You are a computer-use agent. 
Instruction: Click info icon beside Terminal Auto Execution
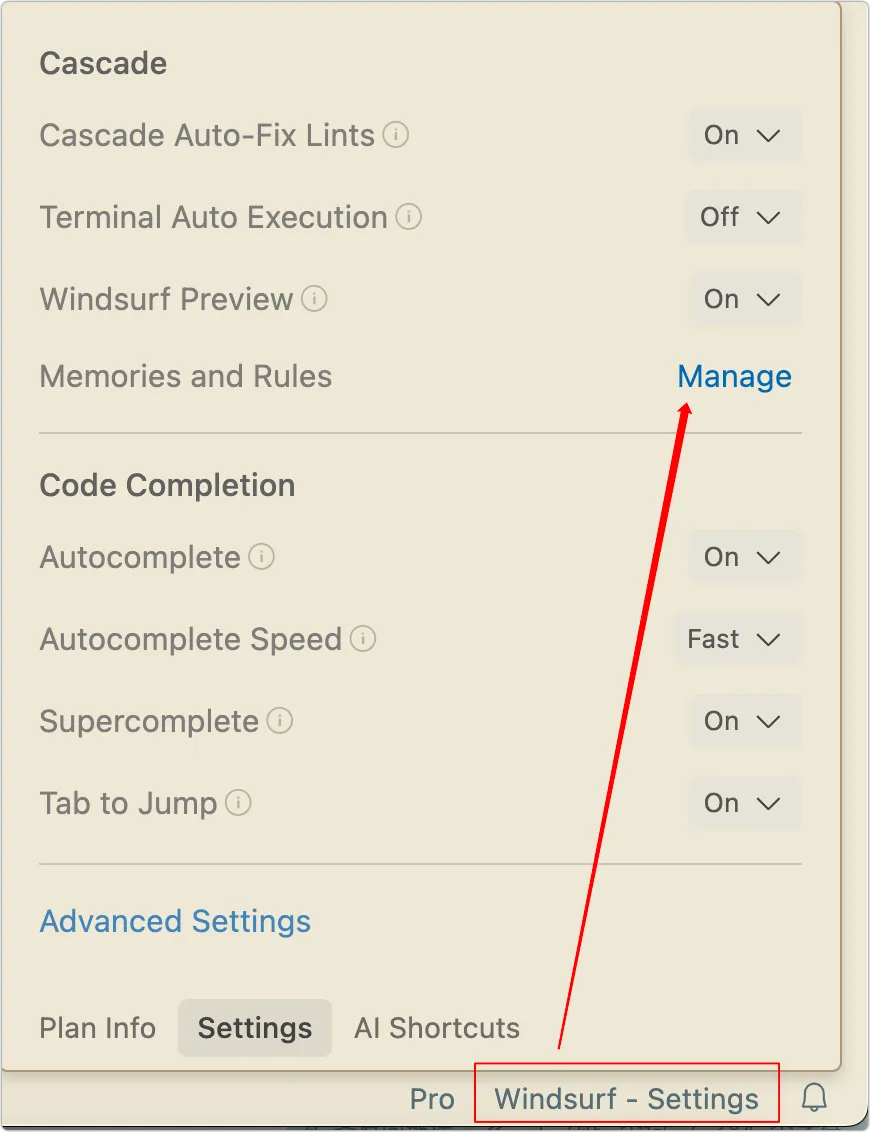pyautogui.click(x=409, y=216)
